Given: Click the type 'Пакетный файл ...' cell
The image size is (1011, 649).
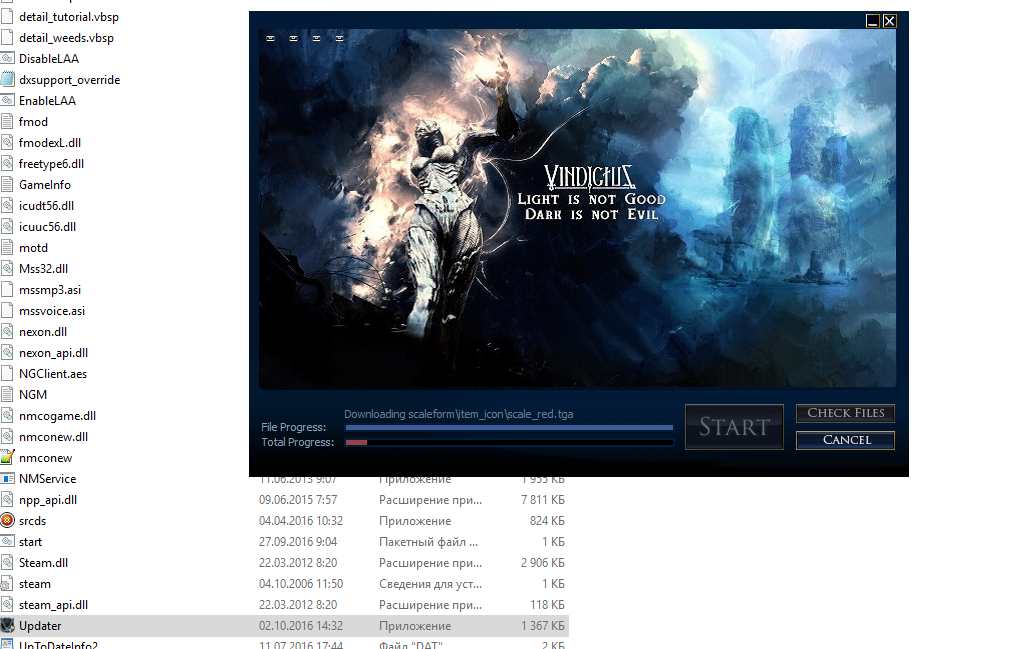Looking at the screenshot, I should tap(428, 542).
